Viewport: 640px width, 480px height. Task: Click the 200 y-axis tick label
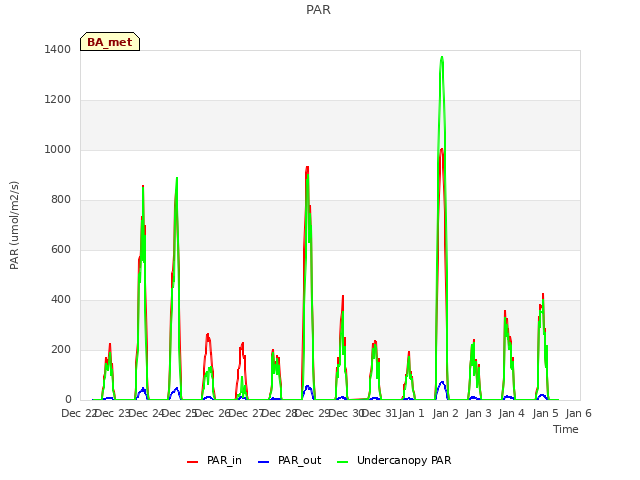point(61,350)
